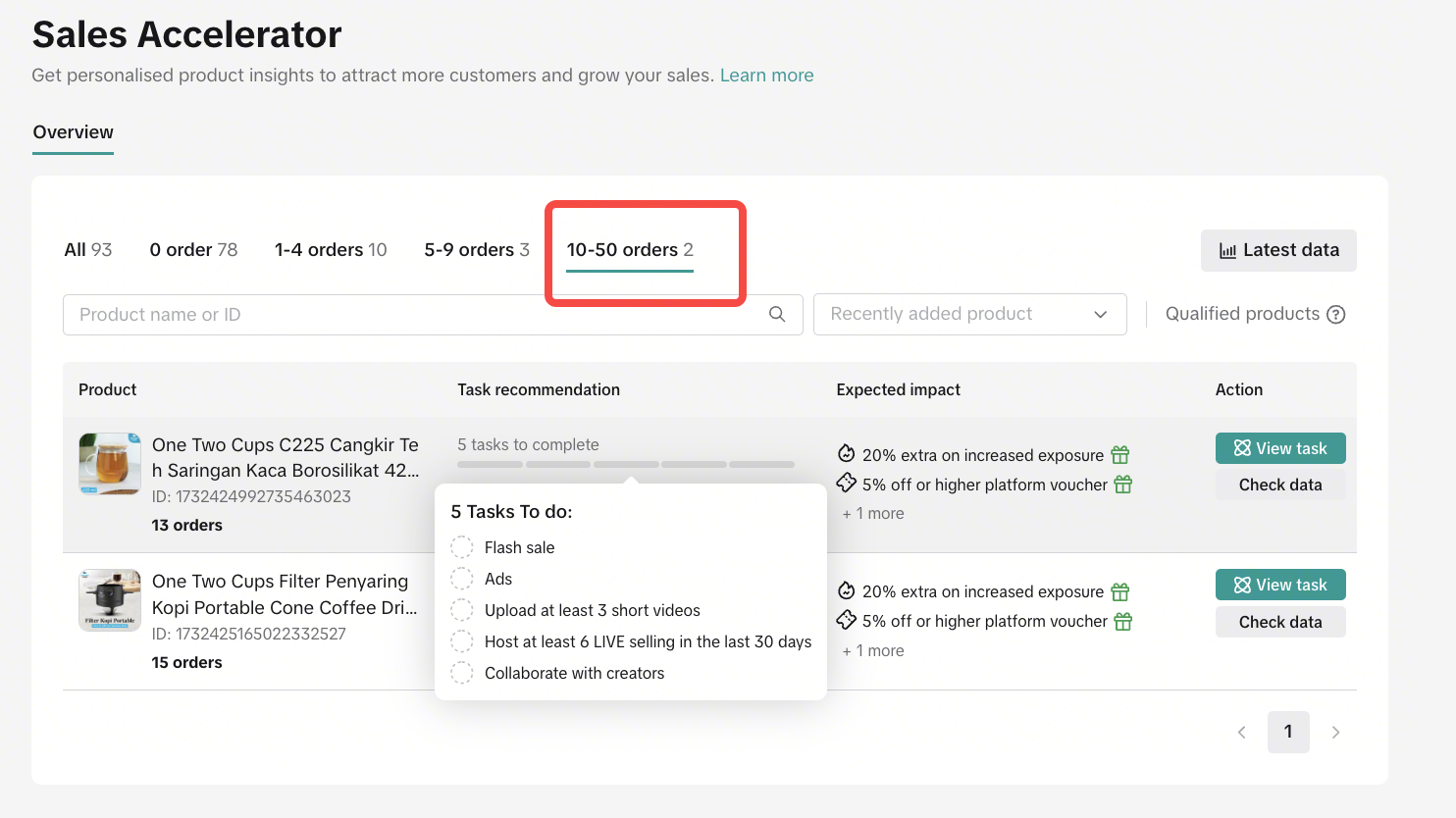
Task: Check the Ads task
Action: 461,578
